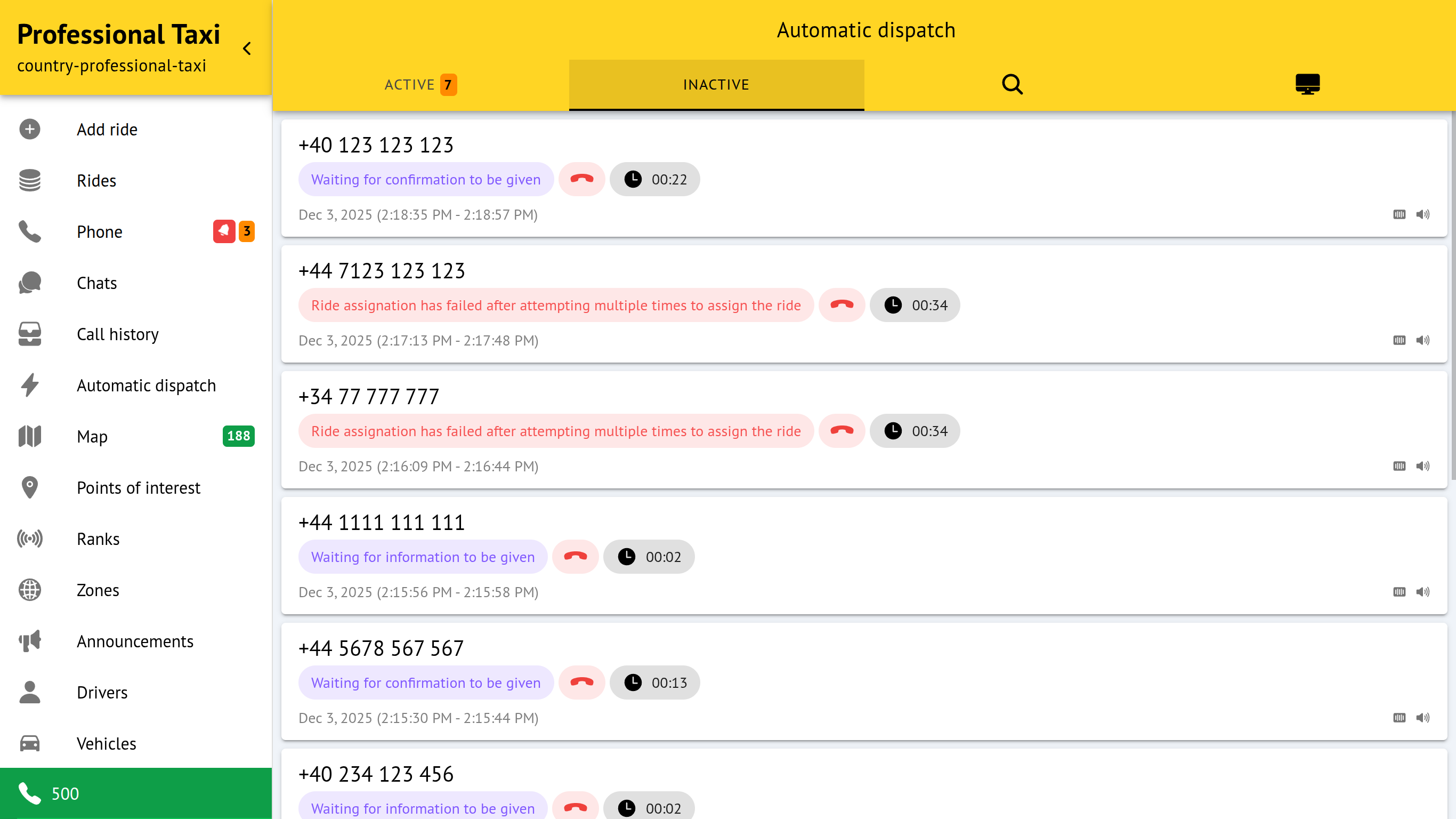This screenshot has width=1456, height=819.
Task: Click the hang-up icon for +34 77 777 777
Action: (842, 431)
